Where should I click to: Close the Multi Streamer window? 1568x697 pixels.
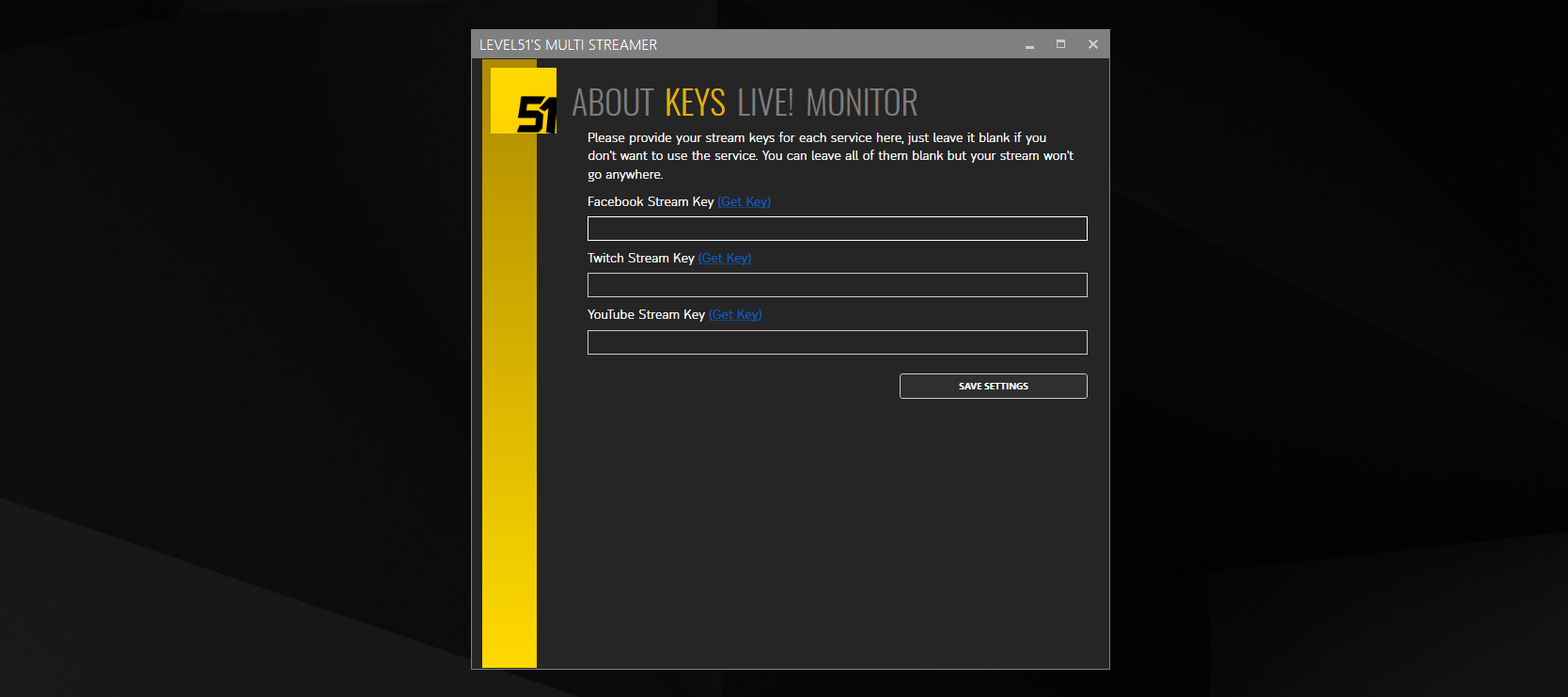coord(1092,44)
